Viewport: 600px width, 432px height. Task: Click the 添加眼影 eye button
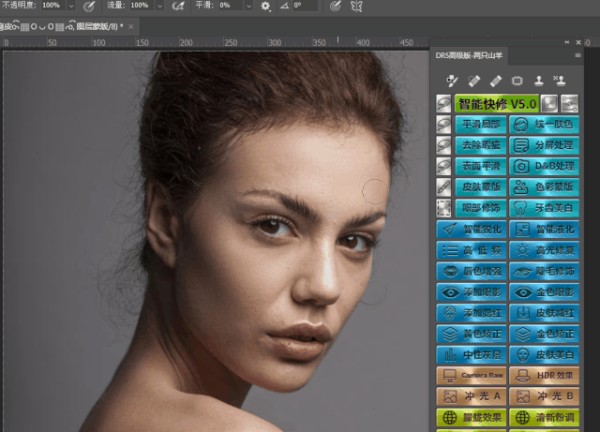[x=471, y=292]
